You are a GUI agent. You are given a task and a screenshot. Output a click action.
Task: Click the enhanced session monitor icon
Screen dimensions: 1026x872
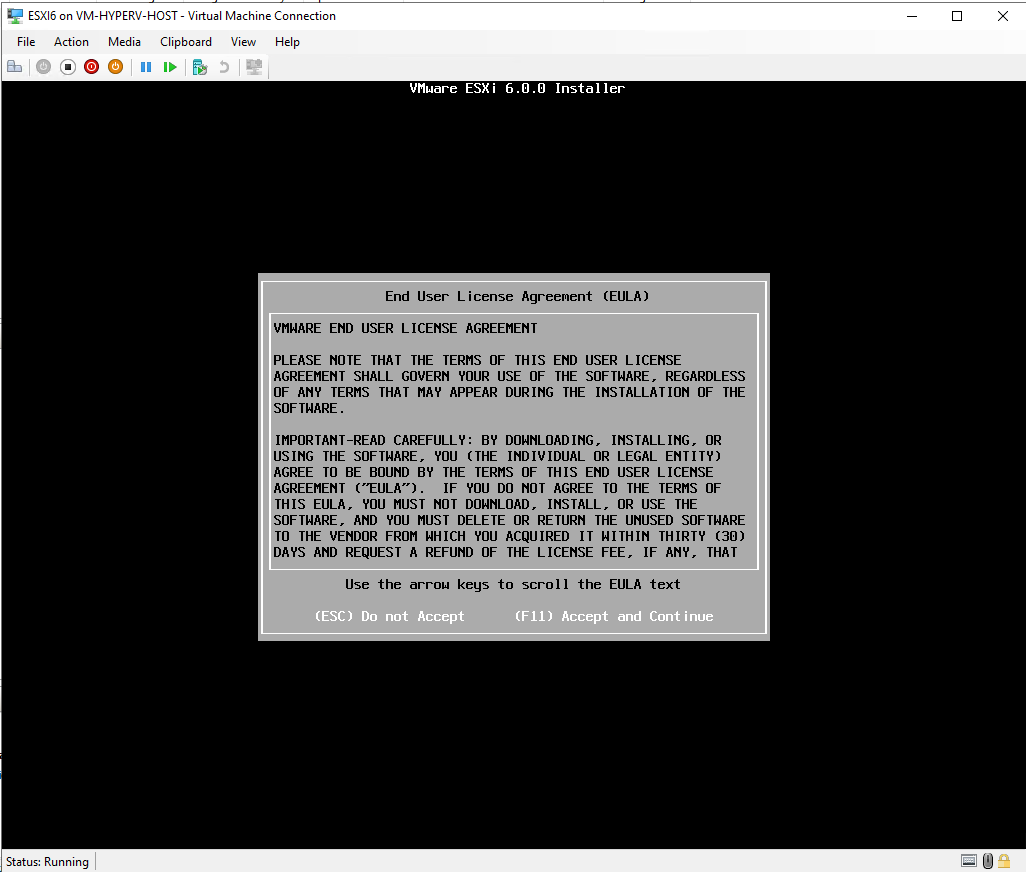(254, 67)
